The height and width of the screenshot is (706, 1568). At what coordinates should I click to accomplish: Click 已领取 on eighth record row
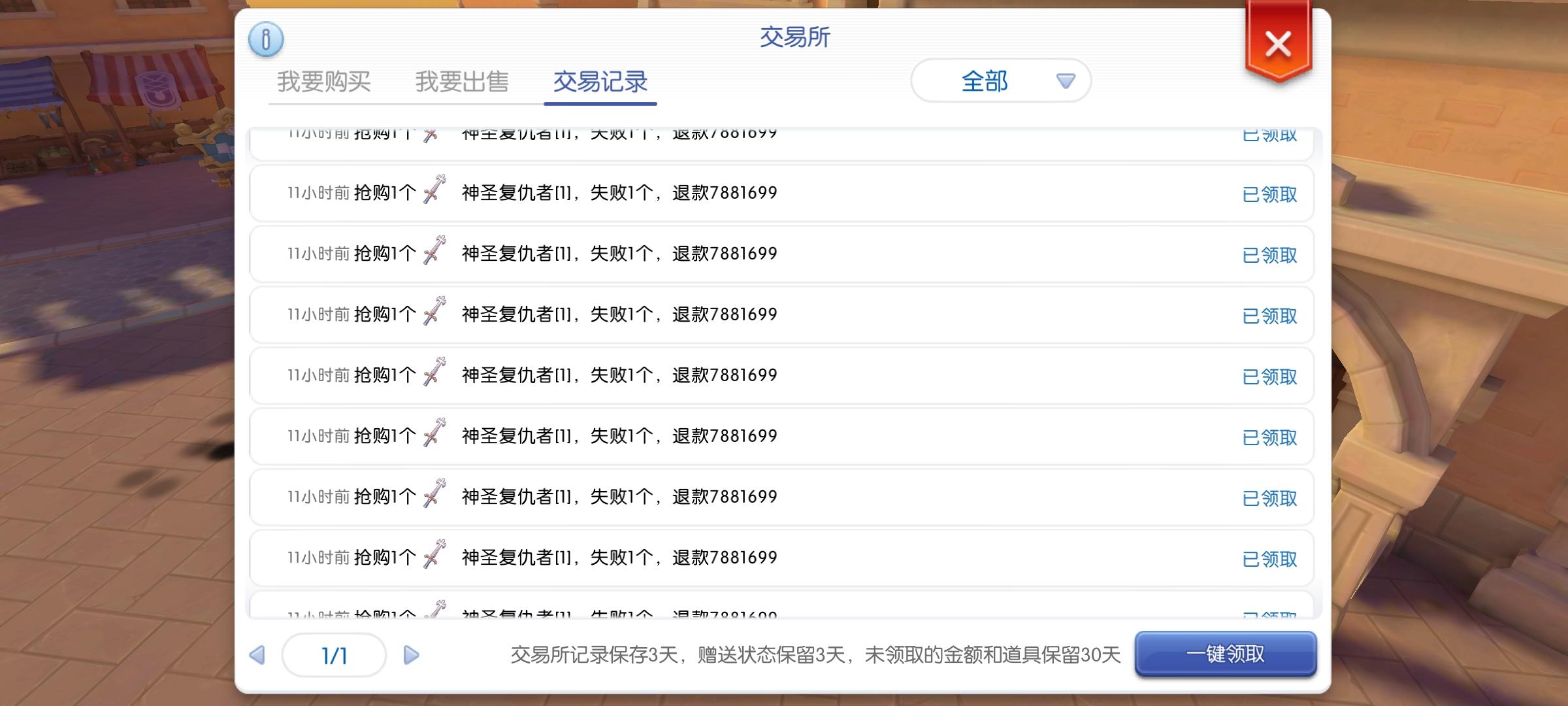1269,559
